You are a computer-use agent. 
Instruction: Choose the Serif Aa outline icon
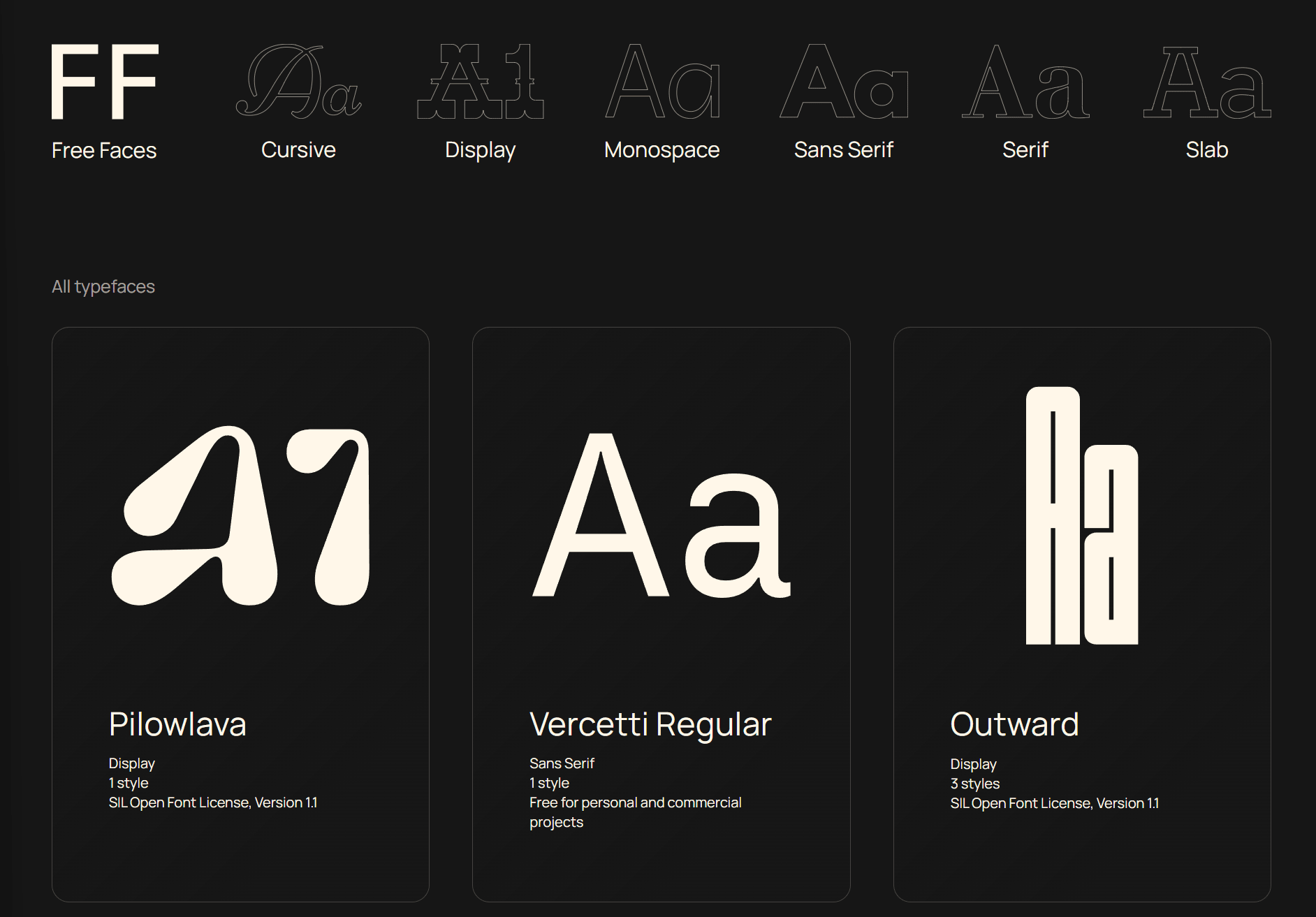[x=1025, y=81]
